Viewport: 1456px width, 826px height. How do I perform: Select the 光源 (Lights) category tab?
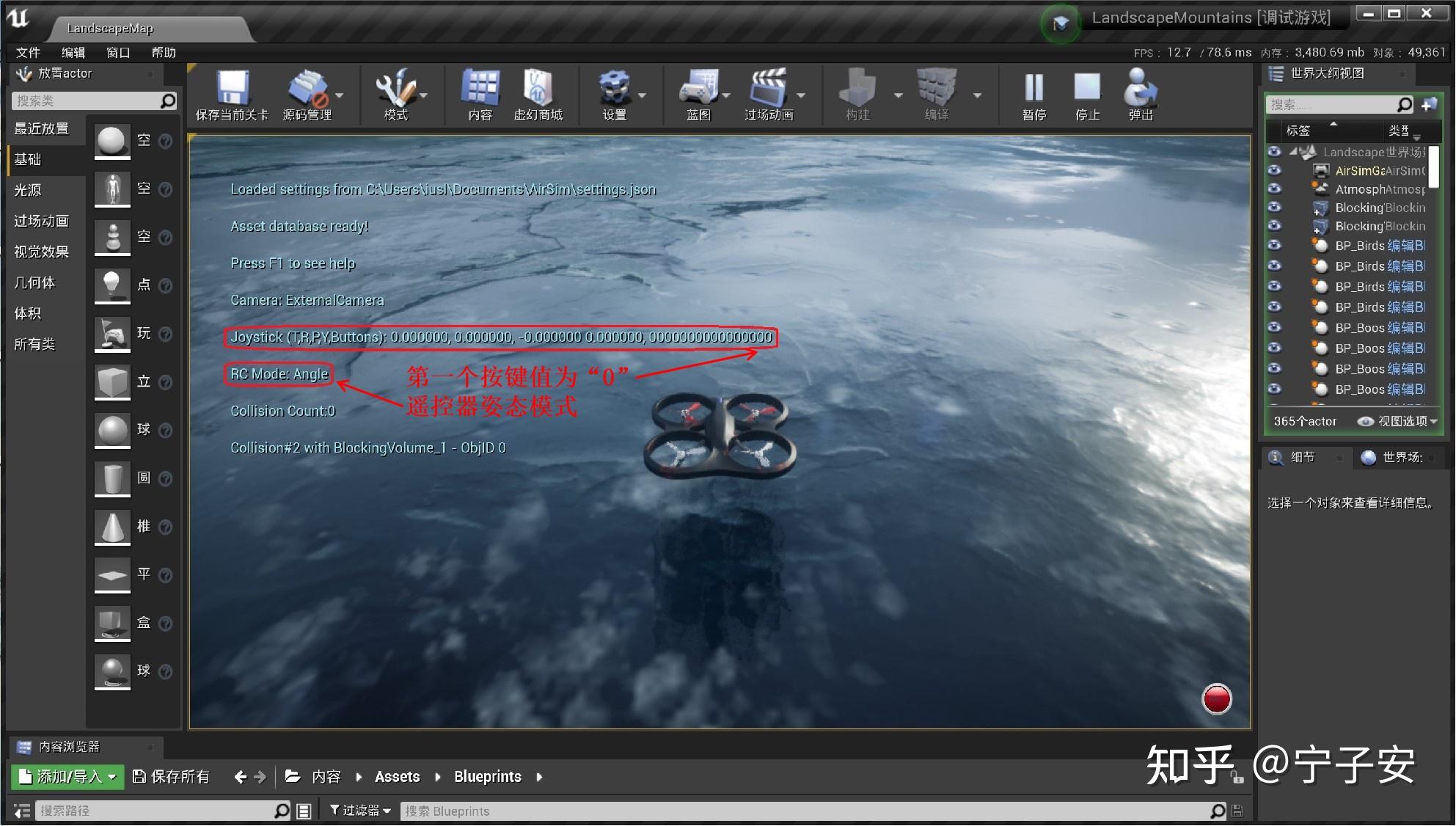(x=28, y=190)
